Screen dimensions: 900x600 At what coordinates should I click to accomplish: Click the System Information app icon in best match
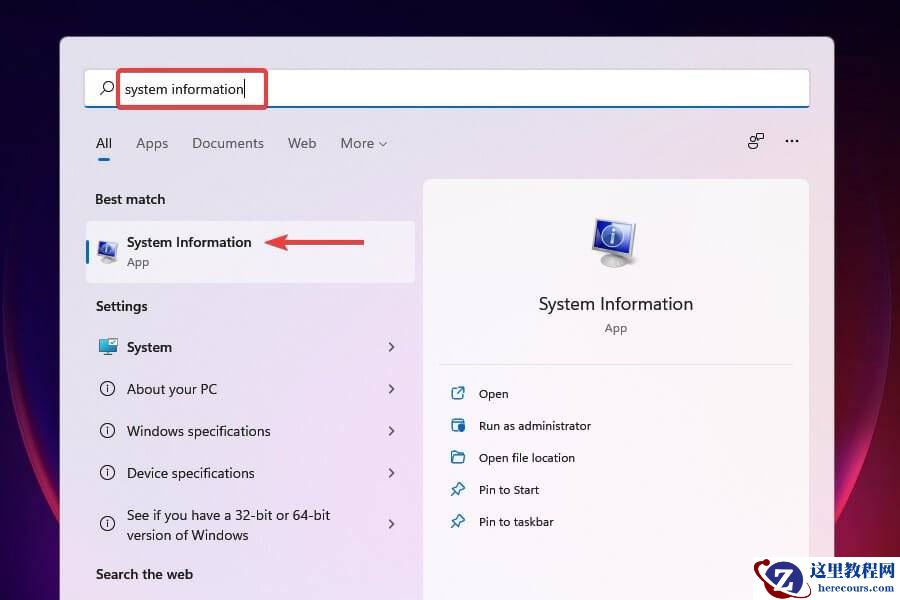coord(107,251)
